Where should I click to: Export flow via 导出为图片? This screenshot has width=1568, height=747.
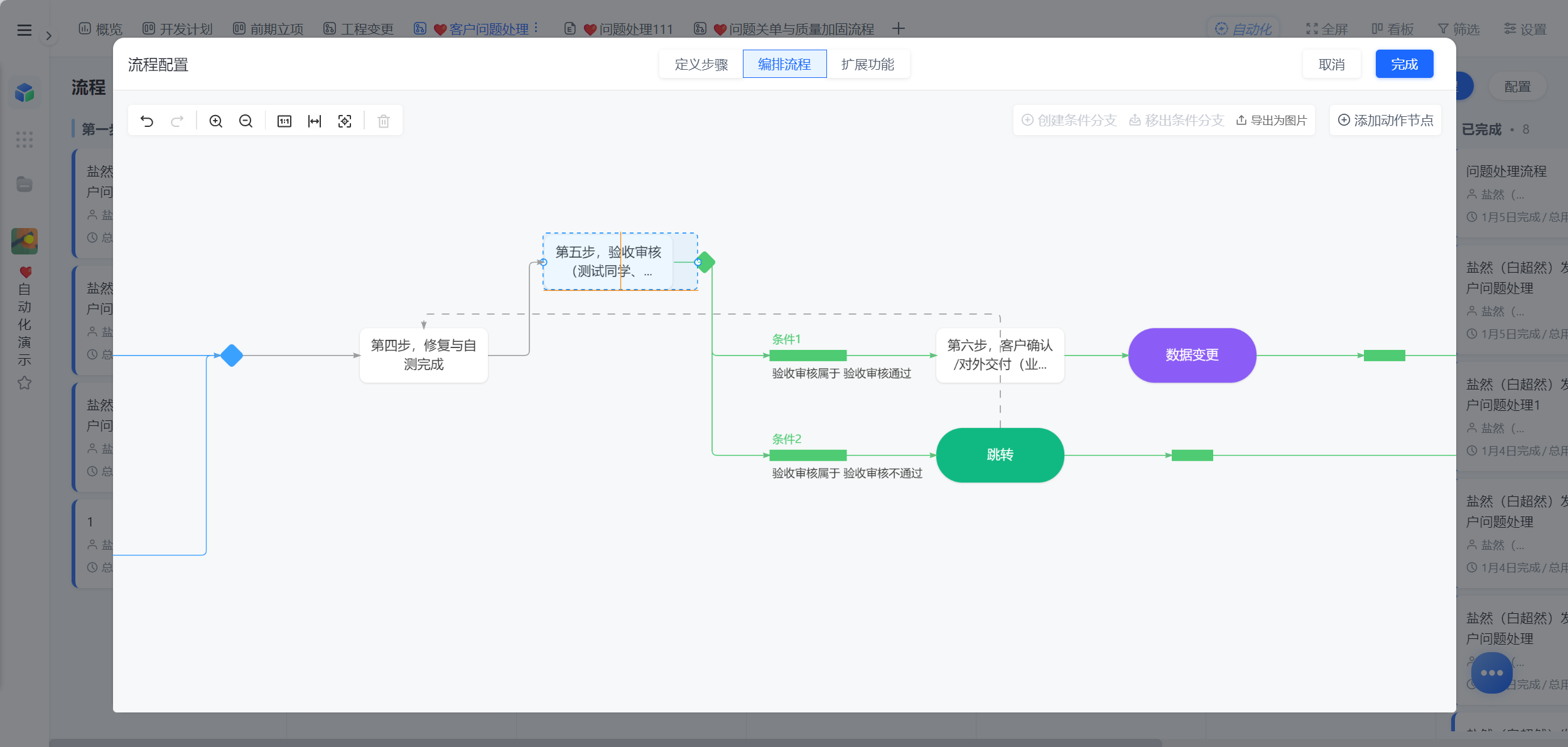(x=1272, y=120)
